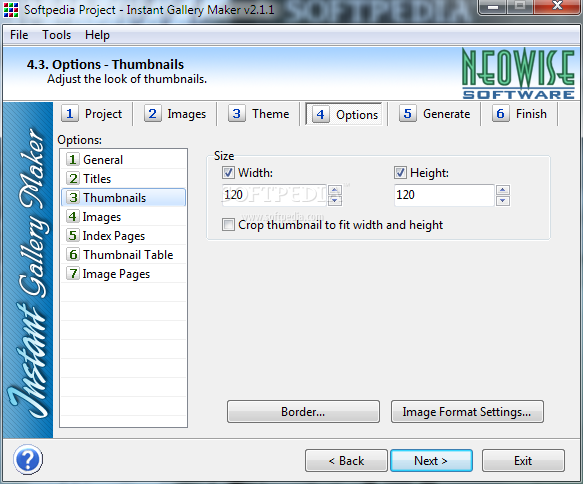Select Titles in the Options list
583x484 pixels.
(x=123, y=178)
